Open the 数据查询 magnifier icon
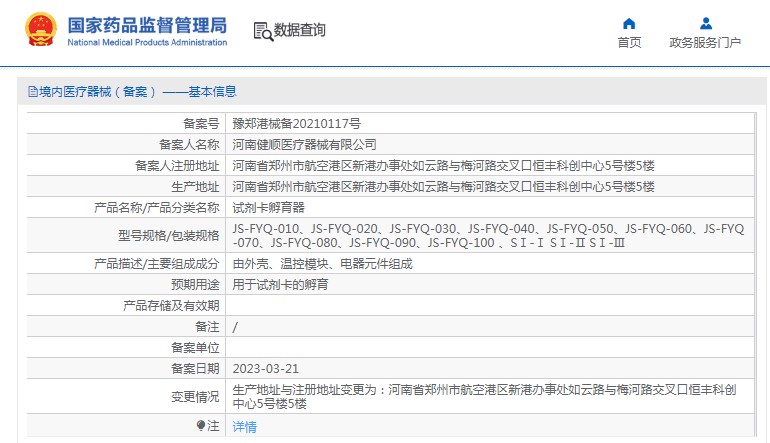This screenshot has height=443, width=770. pyautogui.click(x=263, y=31)
